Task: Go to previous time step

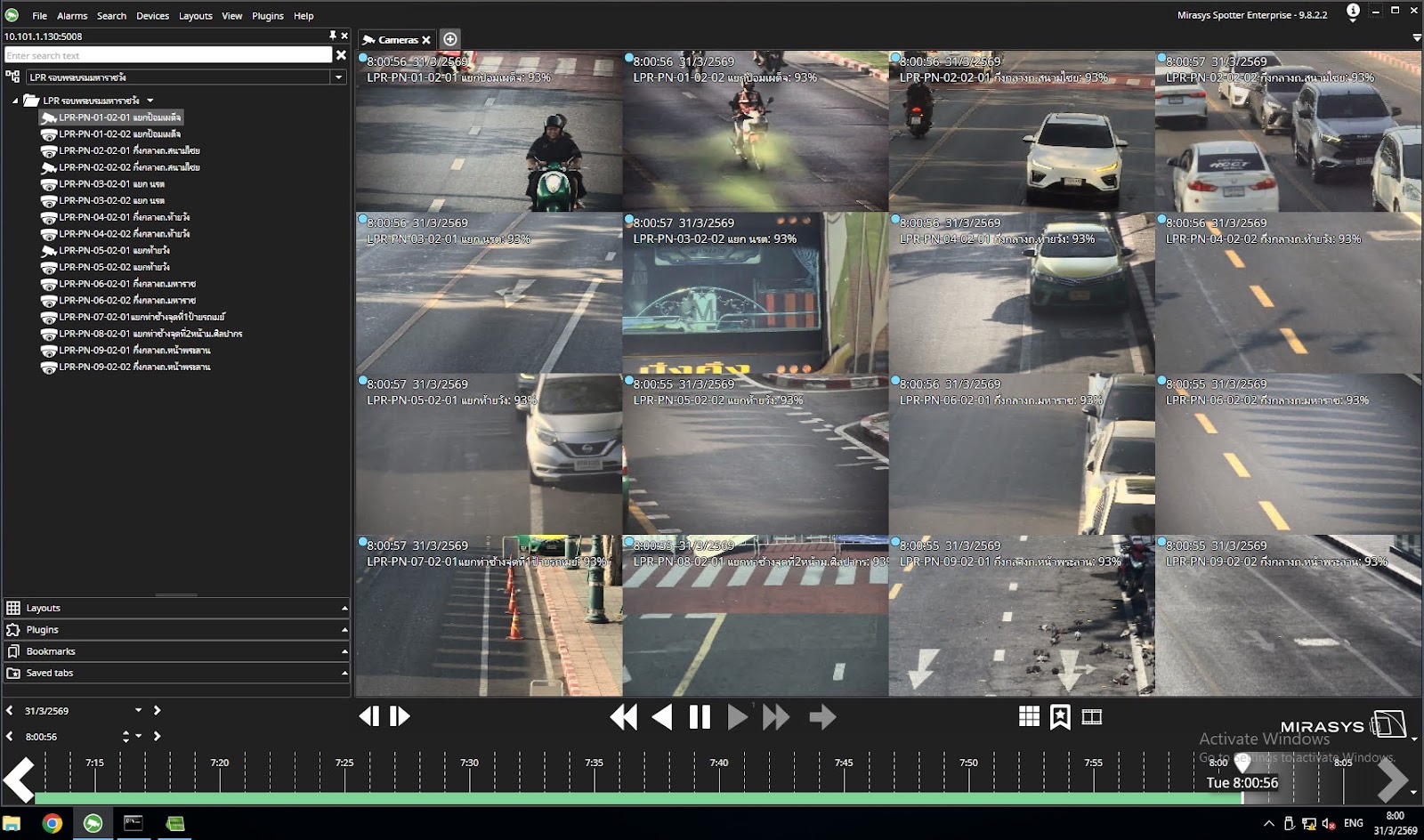Action: (10, 737)
